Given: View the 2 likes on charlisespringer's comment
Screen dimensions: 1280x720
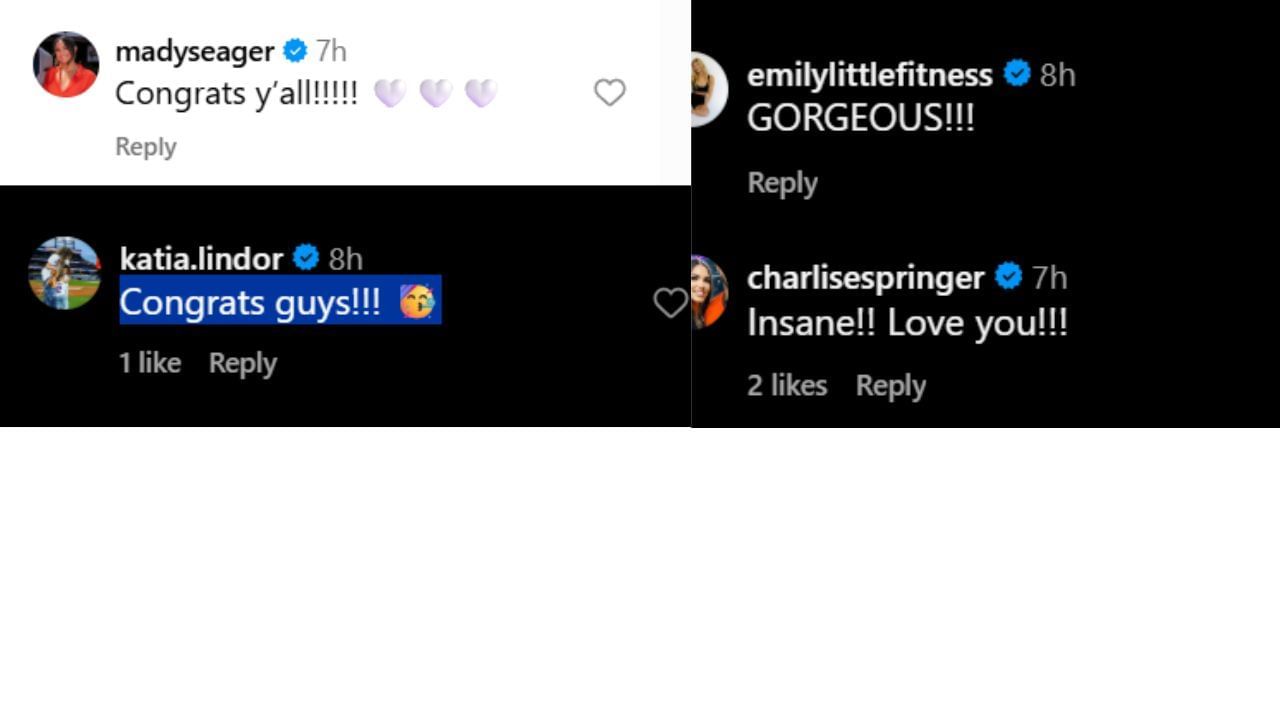Looking at the screenshot, I should (x=787, y=386).
